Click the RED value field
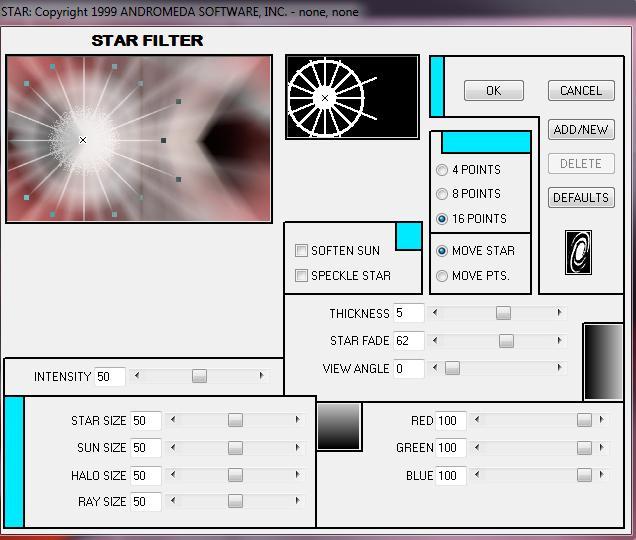 point(451,420)
